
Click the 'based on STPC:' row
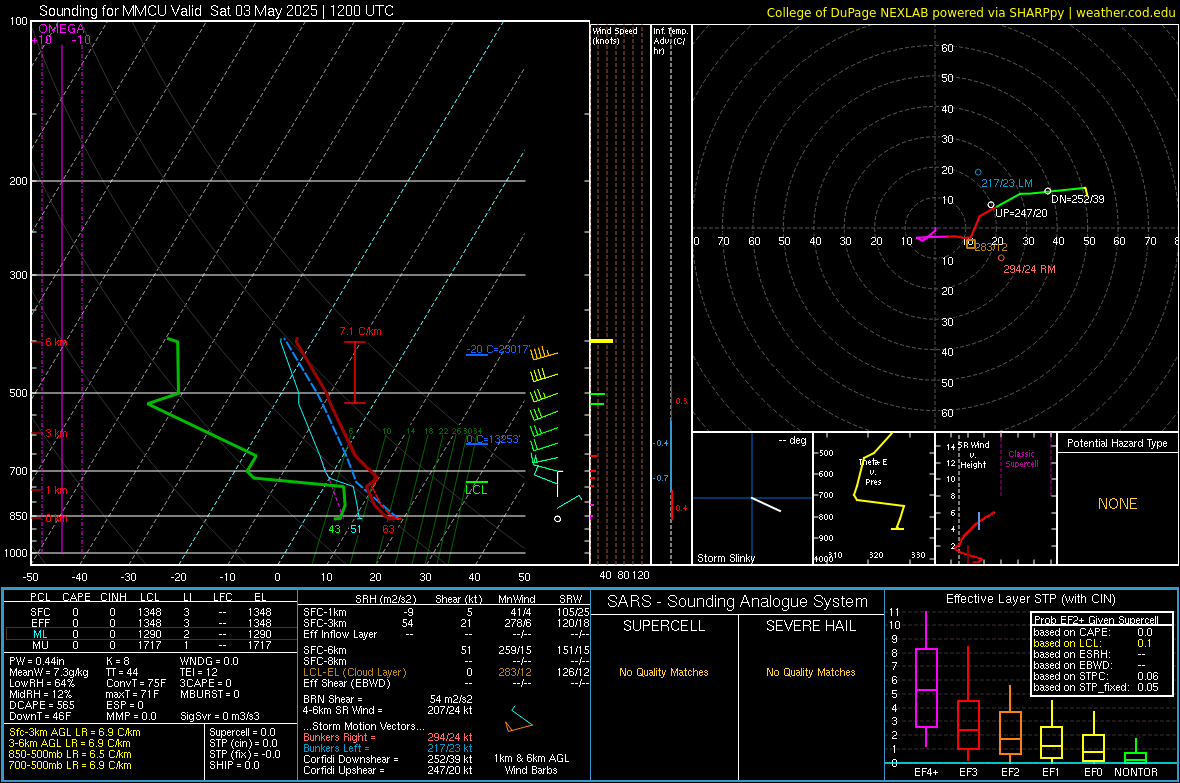click(x=1096, y=676)
